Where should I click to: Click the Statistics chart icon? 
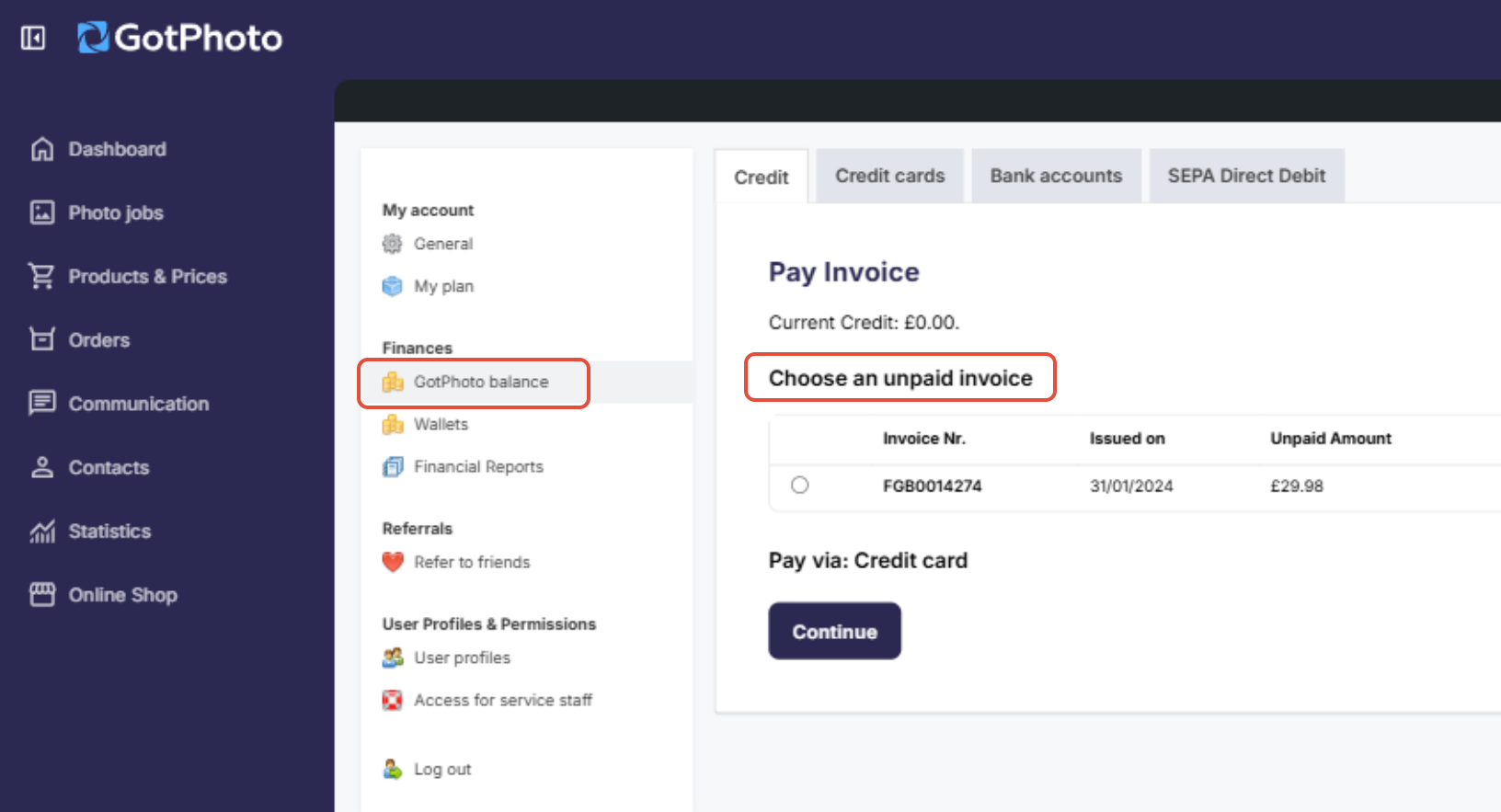point(42,531)
